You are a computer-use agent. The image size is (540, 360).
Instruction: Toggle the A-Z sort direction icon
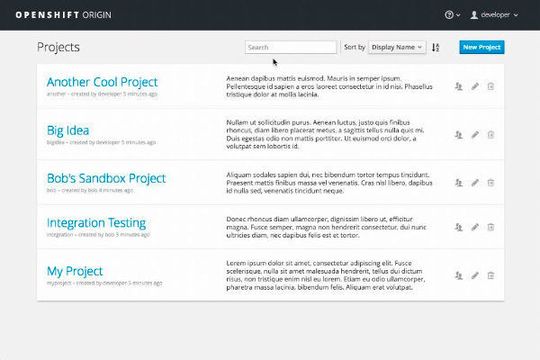pos(436,48)
